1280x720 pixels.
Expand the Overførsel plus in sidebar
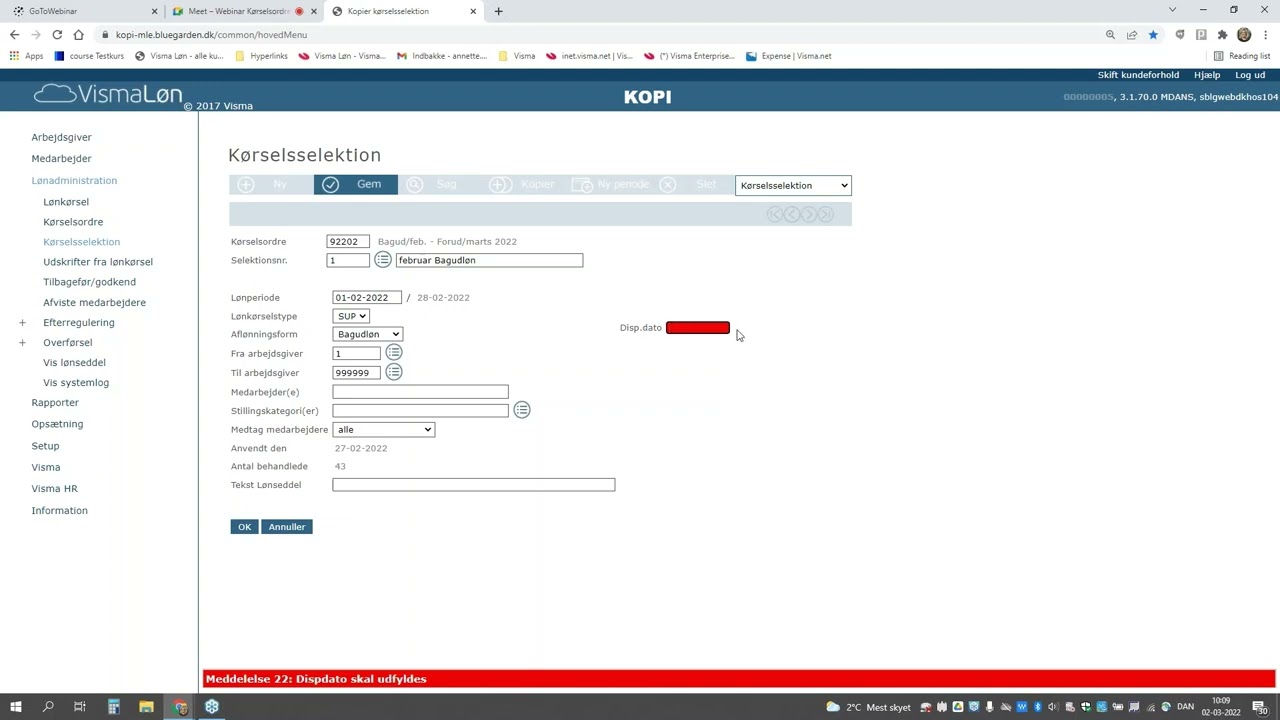(x=22, y=343)
